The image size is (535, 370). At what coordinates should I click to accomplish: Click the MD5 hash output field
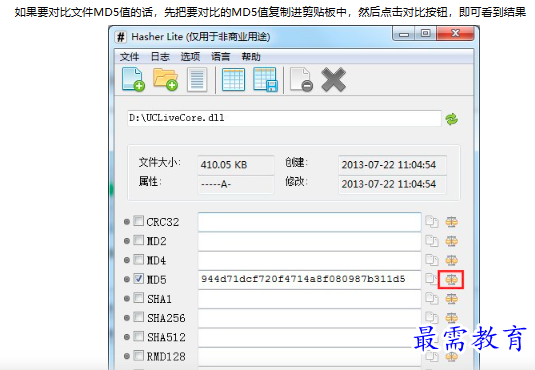[309, 280]
